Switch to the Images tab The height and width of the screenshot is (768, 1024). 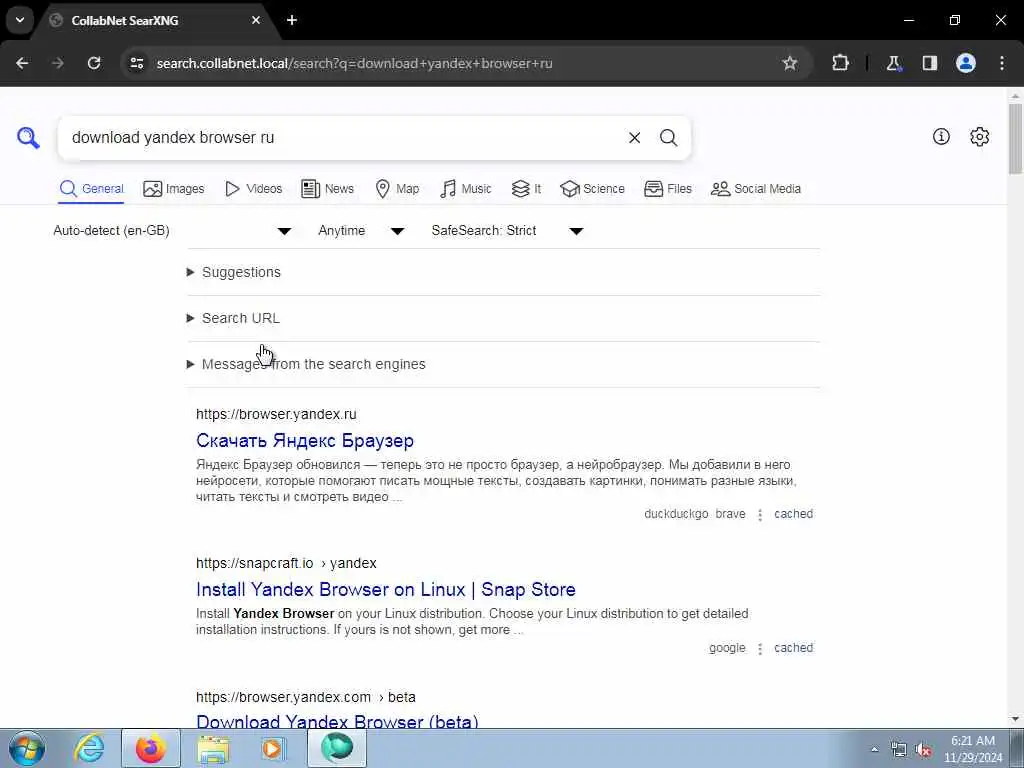[x=174, y=189]
